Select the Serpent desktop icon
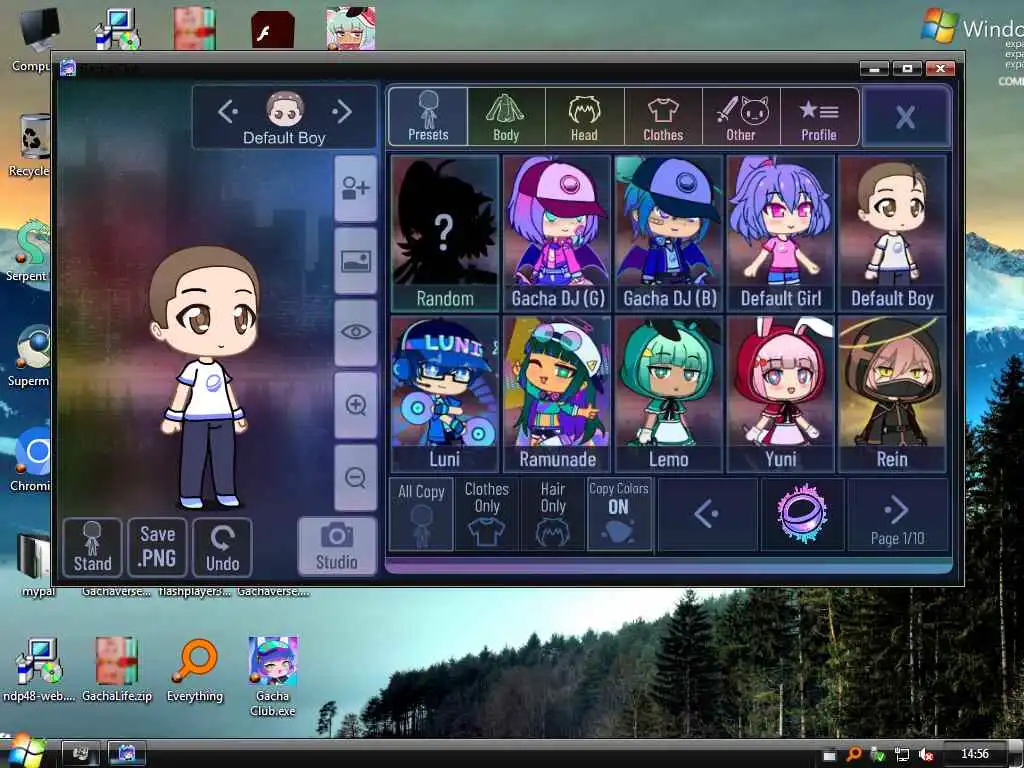Image resolution: width=1024 pixels, height=768 pixels. point(27,251)
